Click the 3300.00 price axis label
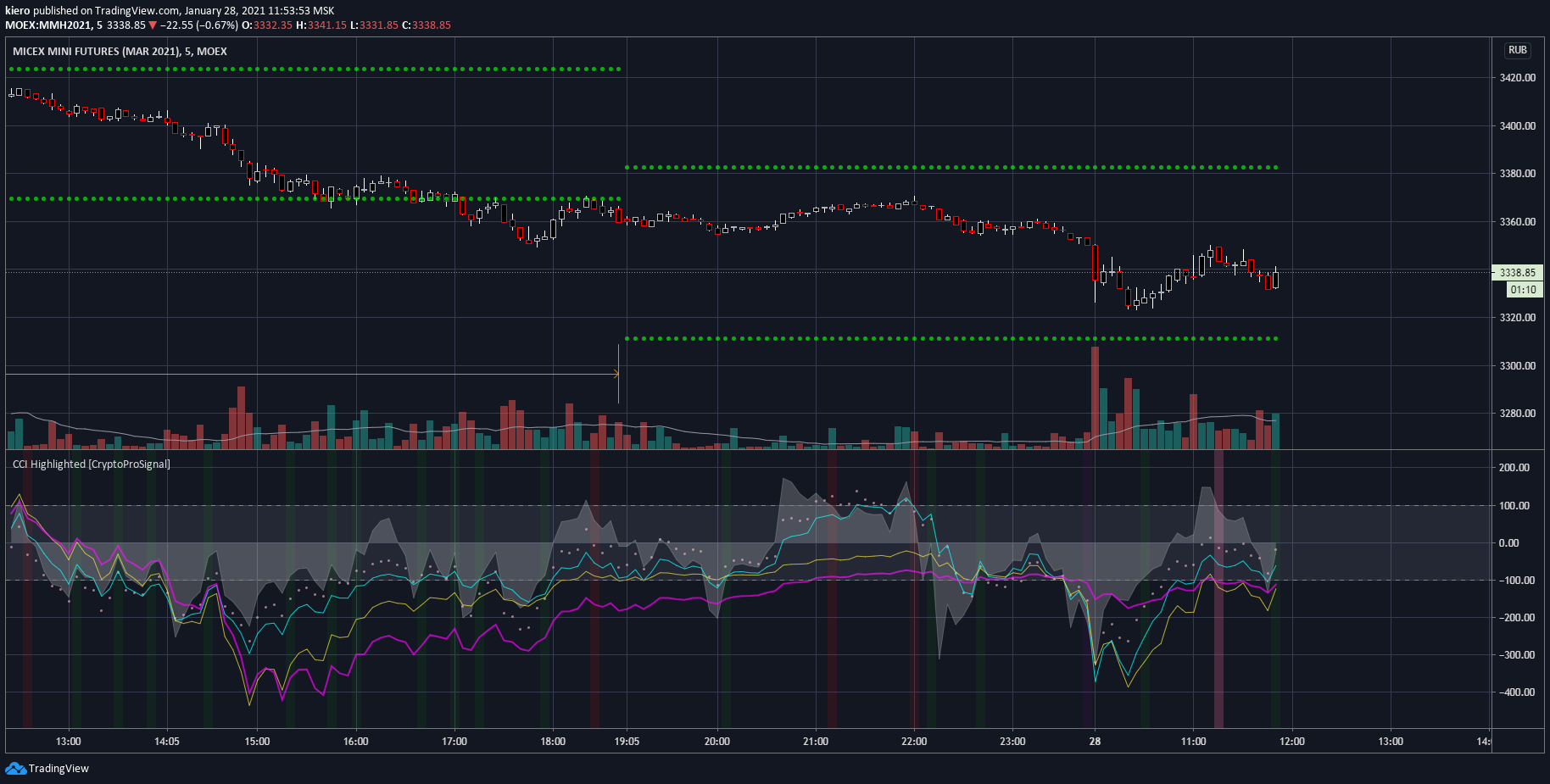 tap(1518, 366)
